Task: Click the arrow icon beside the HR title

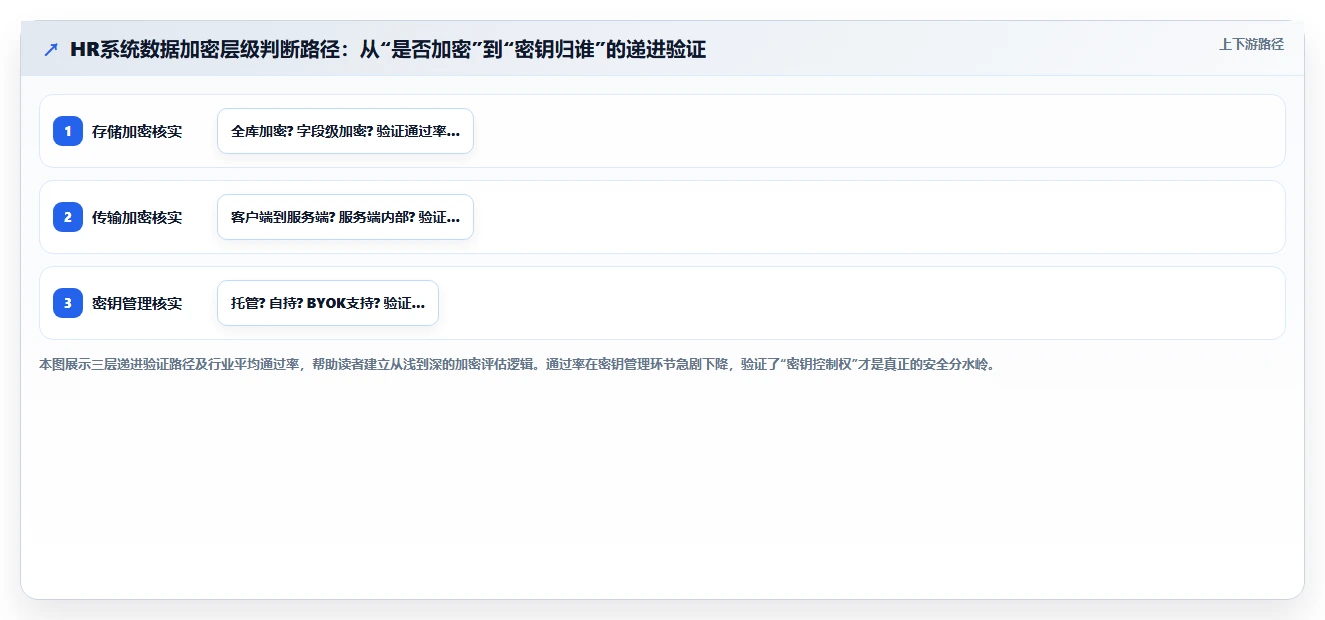Action: (x=51, y=49)
